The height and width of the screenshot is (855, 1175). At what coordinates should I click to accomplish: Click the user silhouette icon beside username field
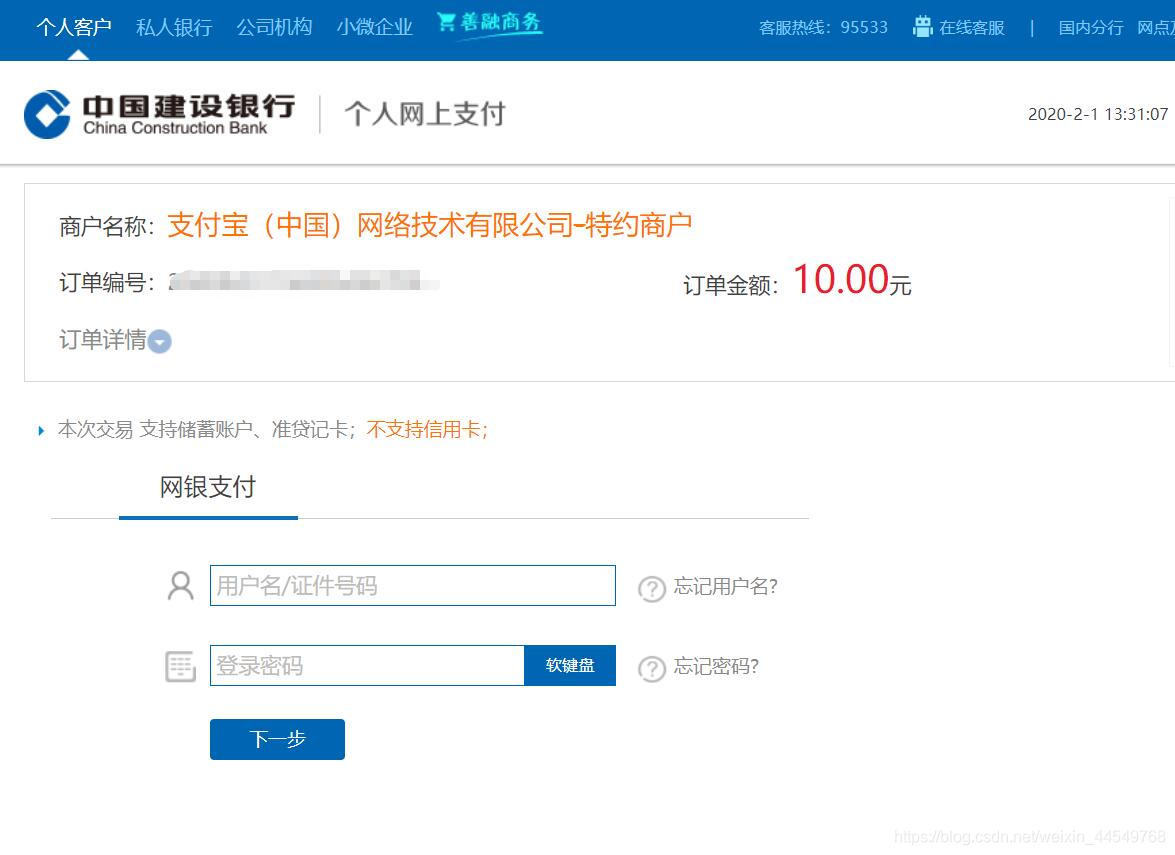pos(181,586)
